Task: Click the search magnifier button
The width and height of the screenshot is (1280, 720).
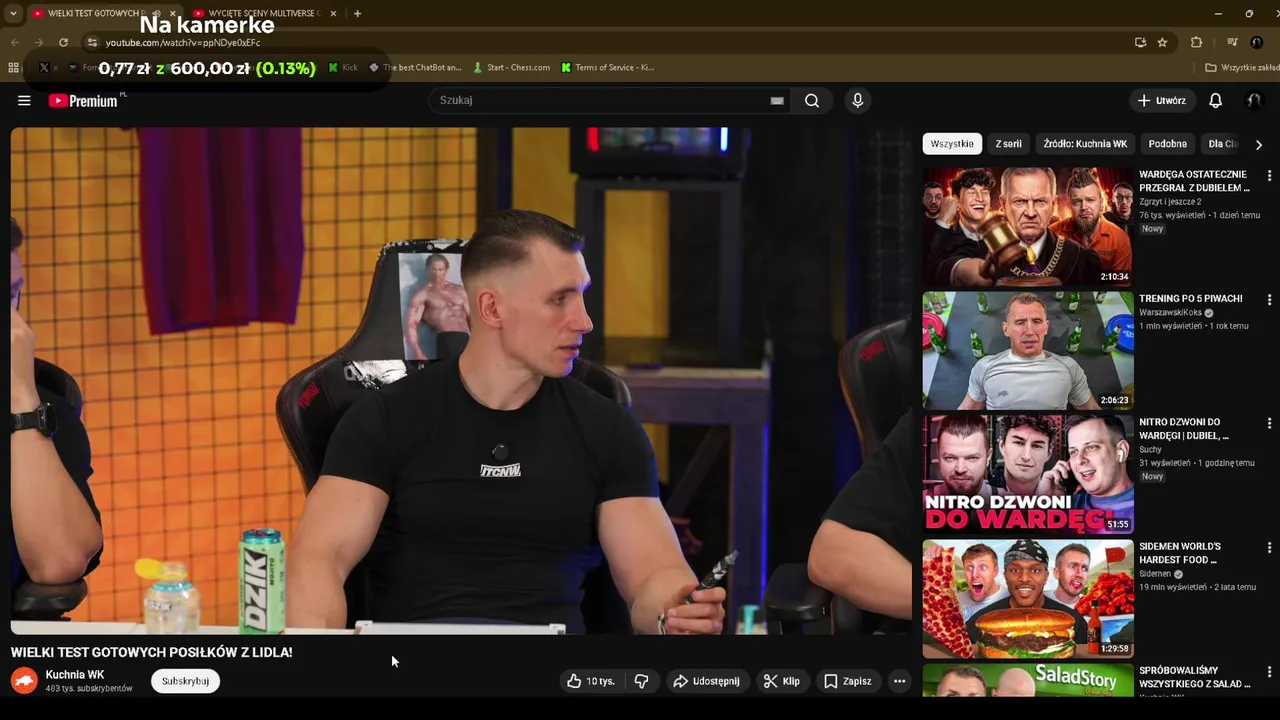Action: (x=812, y=100)
